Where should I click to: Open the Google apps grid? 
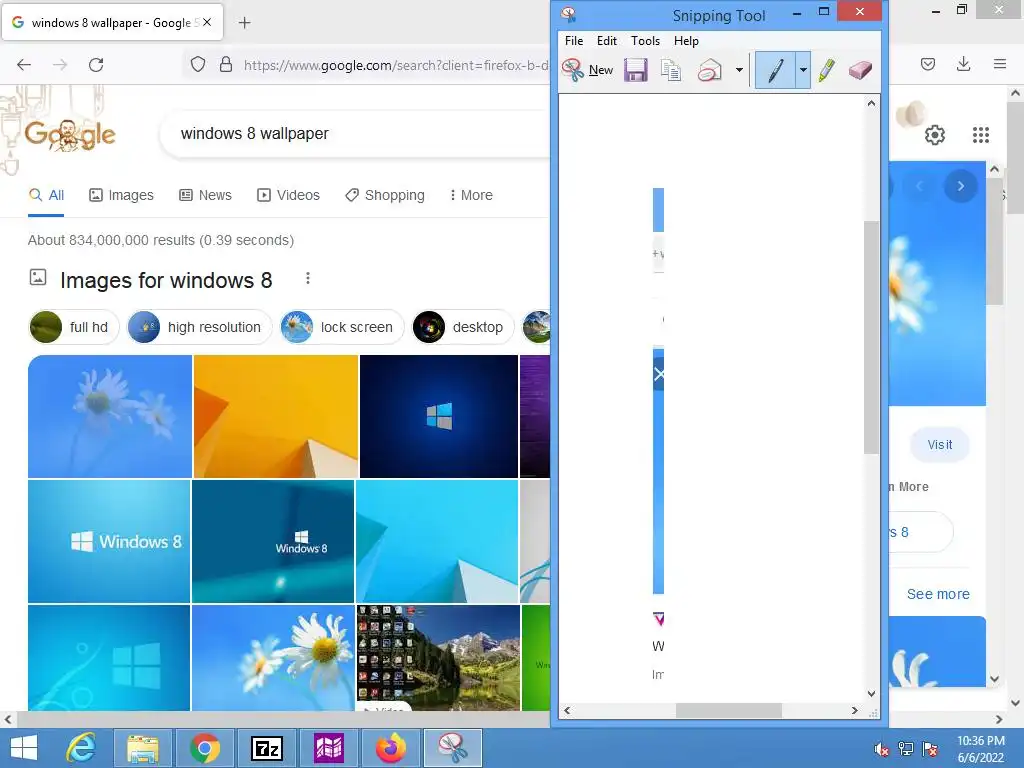[980, 135]
